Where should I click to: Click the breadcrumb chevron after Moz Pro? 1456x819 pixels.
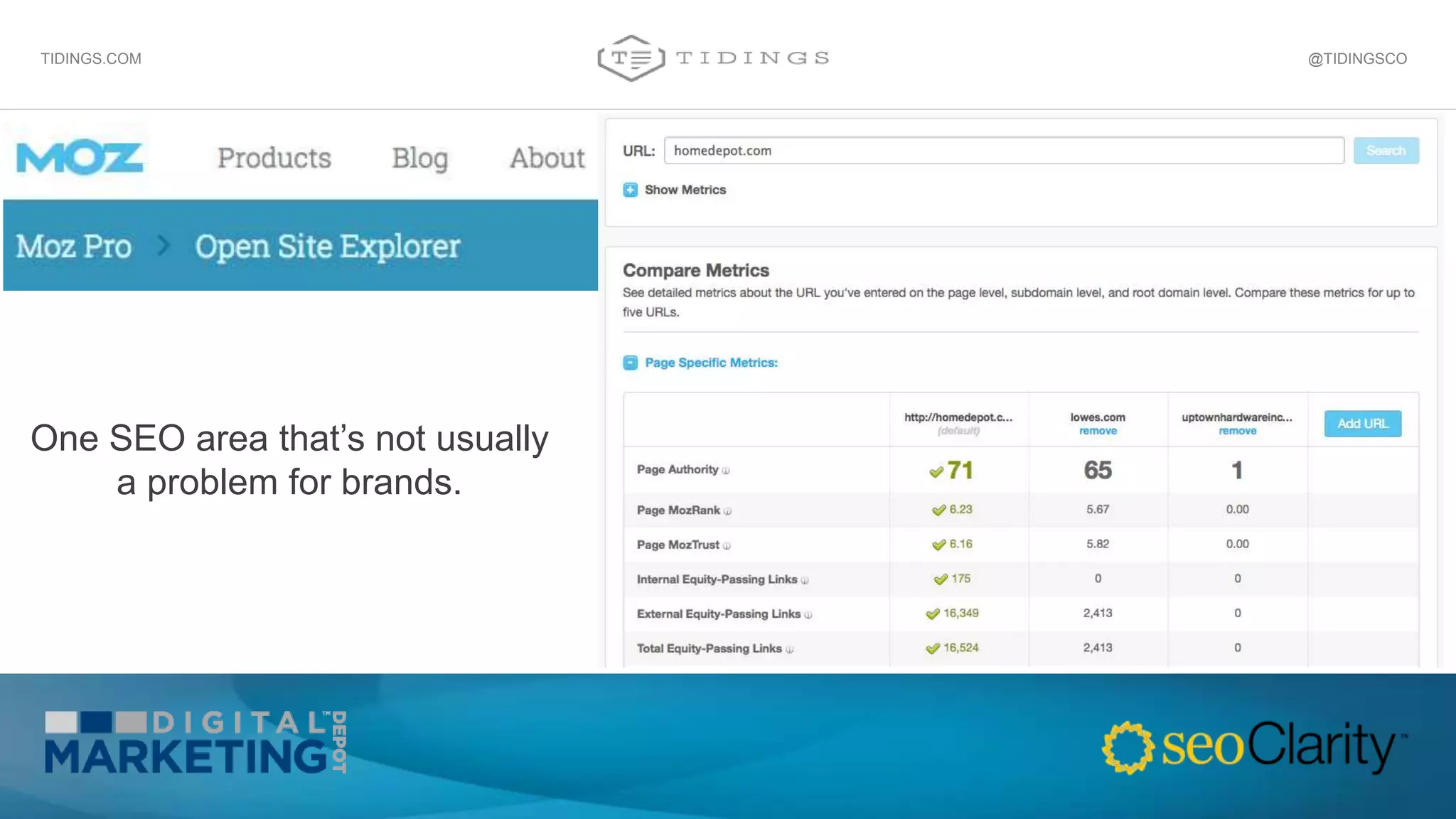(164, 246)
